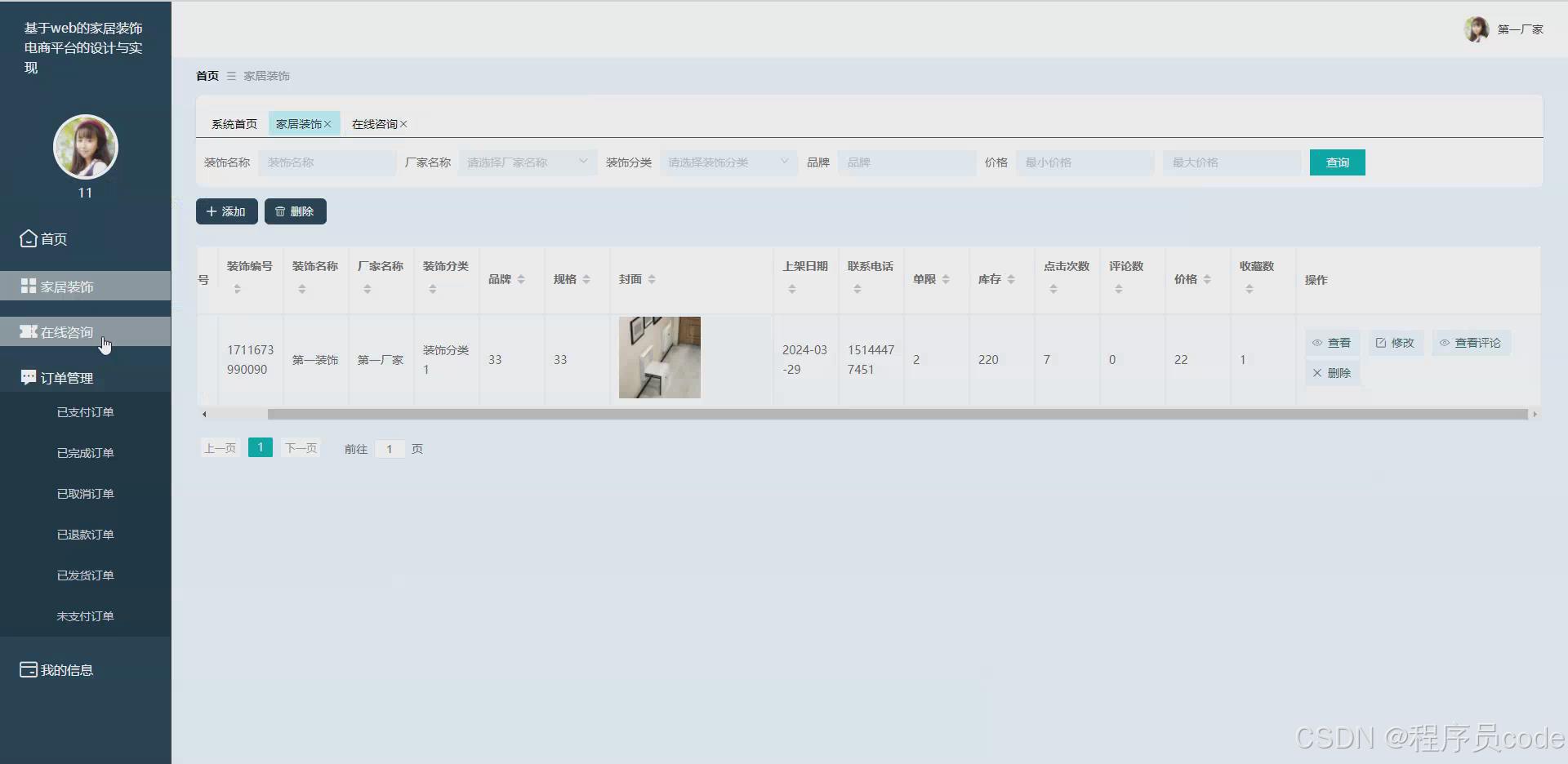
Task: Toggle sorting on 库存 column
Action: pyautogui.click(x=1013, y=279)
